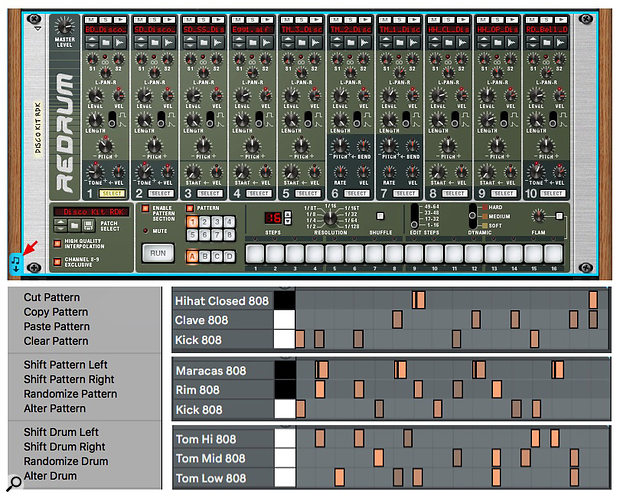The image size is (620, 498).
Task: Trigger channel 3 sample with play arrow
Action: pyautogui.click(x=218, y=20)
